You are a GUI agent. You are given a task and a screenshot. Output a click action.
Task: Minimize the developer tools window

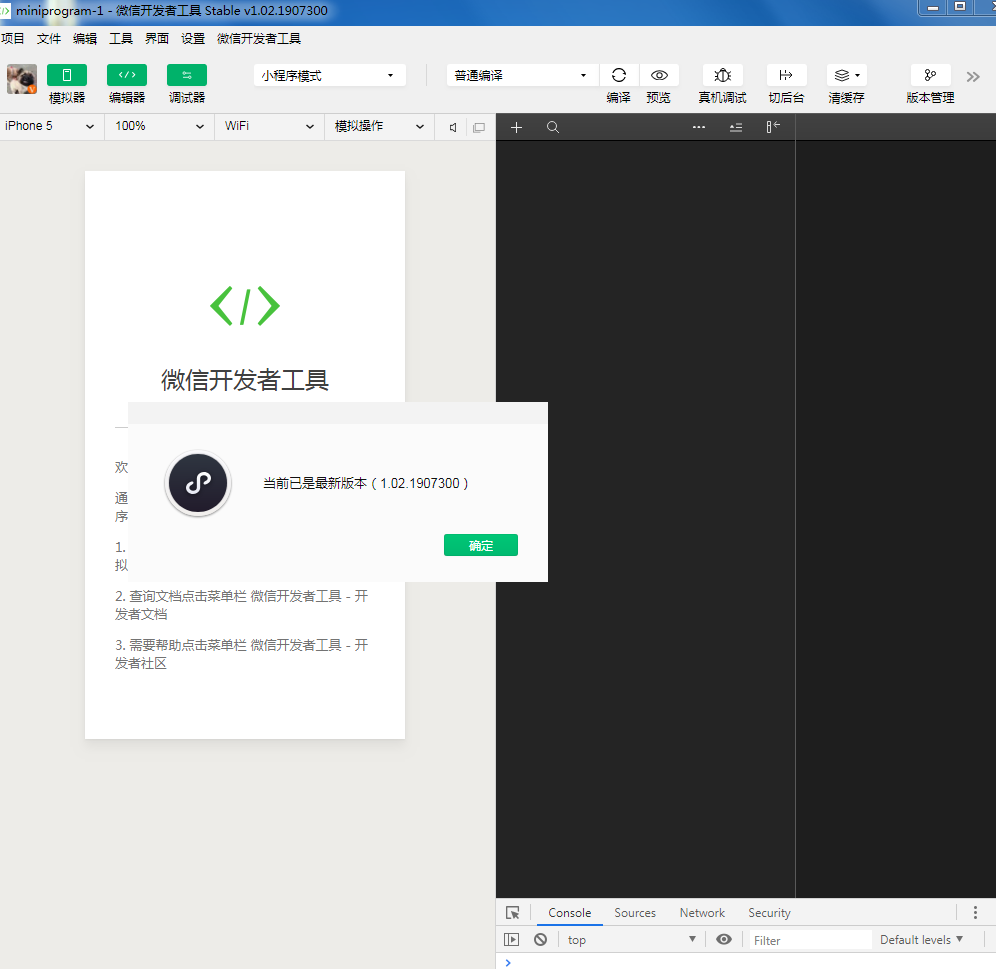click(x=933, y=7)
